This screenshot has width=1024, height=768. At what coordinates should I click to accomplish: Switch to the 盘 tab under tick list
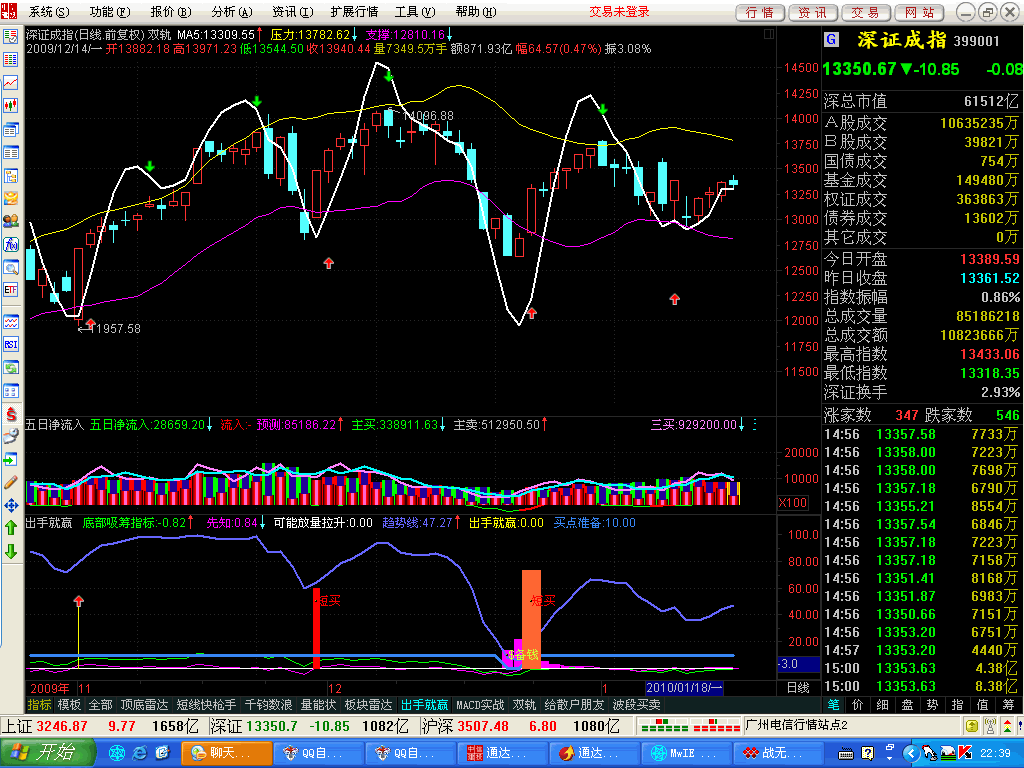click(907, 704)
